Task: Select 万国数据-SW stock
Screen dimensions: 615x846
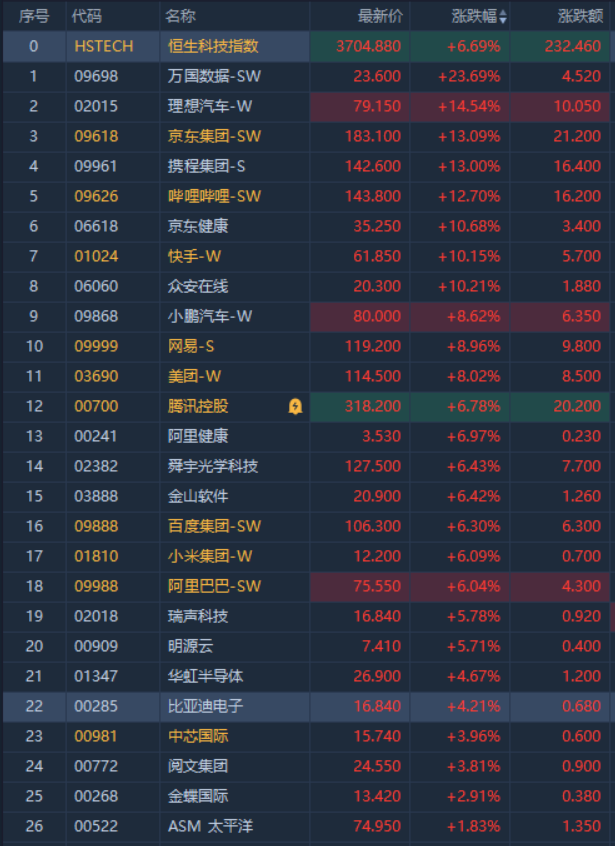Action: (214, 76)
